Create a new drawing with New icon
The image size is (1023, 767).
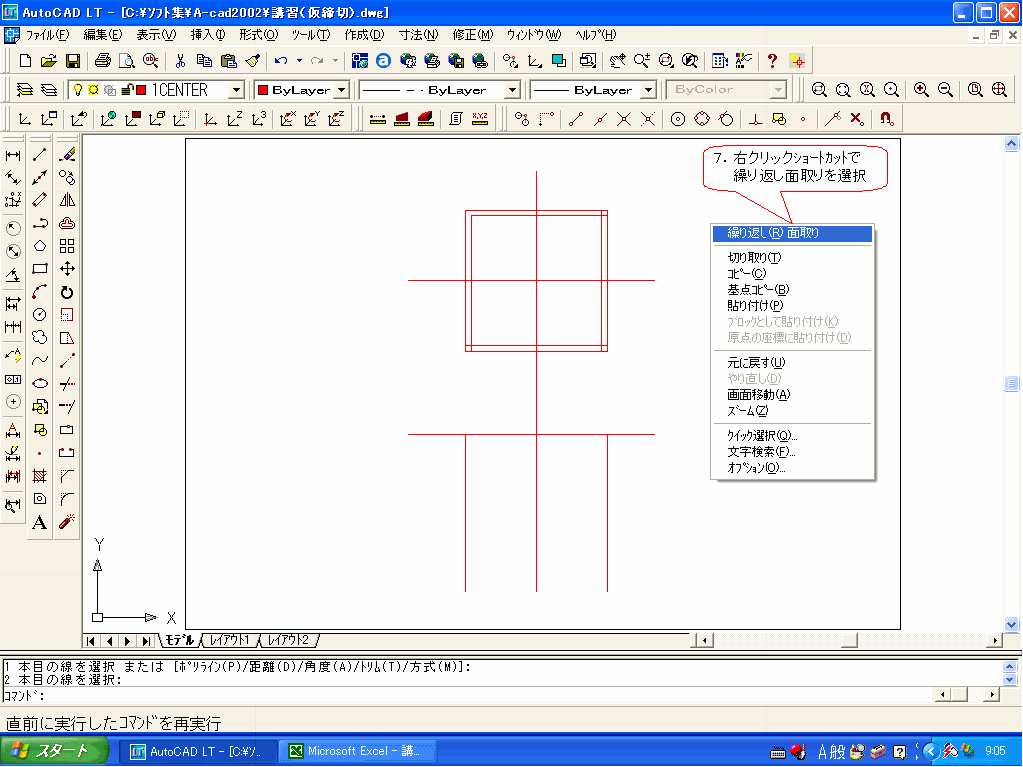coord(25,61)
